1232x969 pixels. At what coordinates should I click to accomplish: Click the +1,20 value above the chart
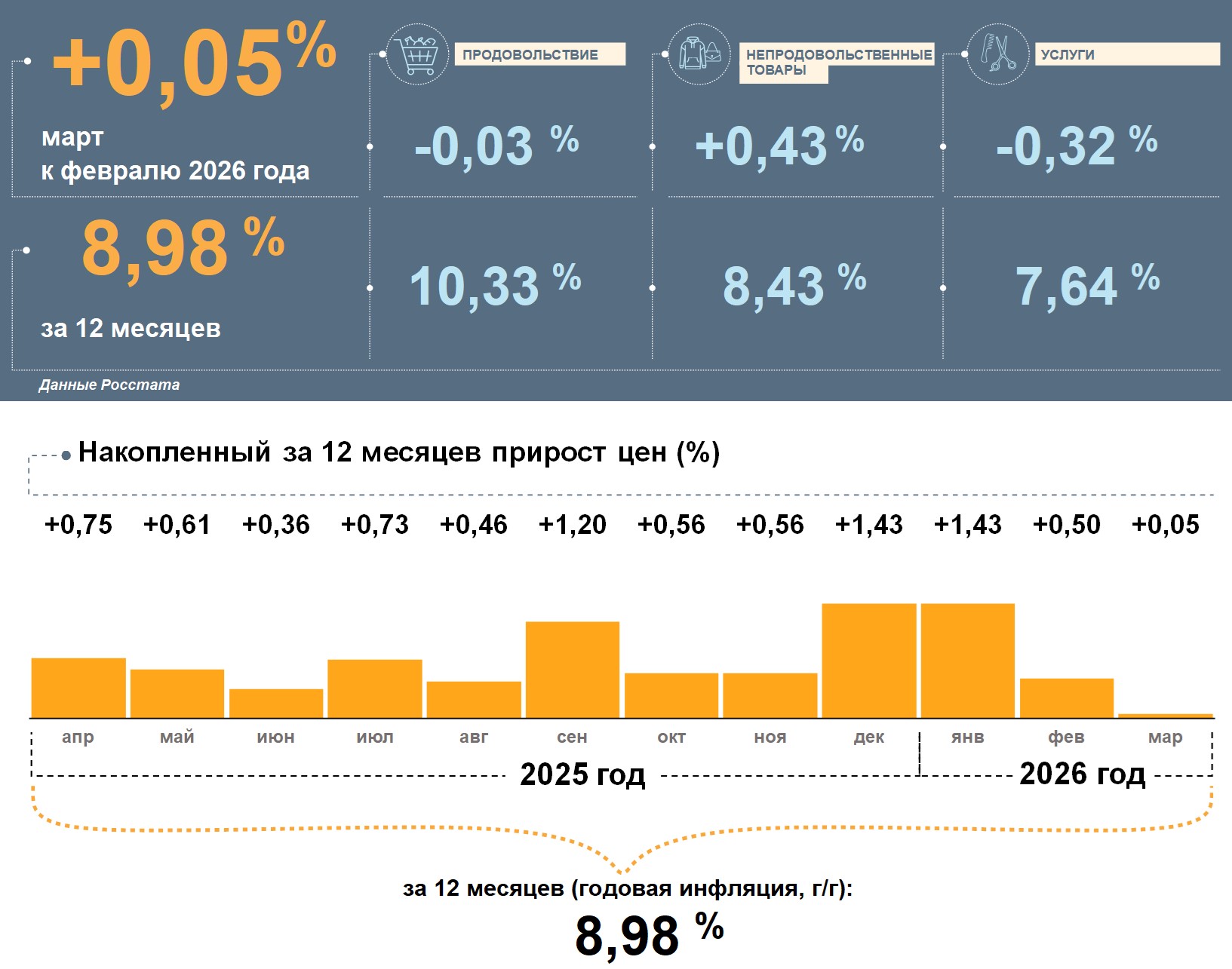[572, 524]
